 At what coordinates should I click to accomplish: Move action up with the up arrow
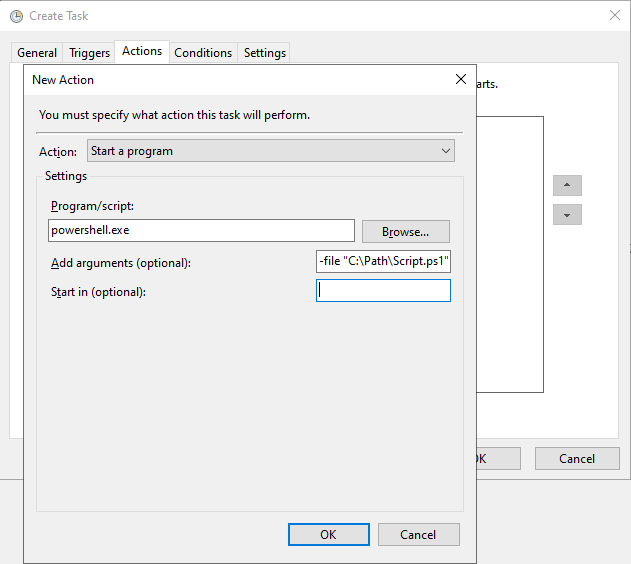(x=567, y=185)
